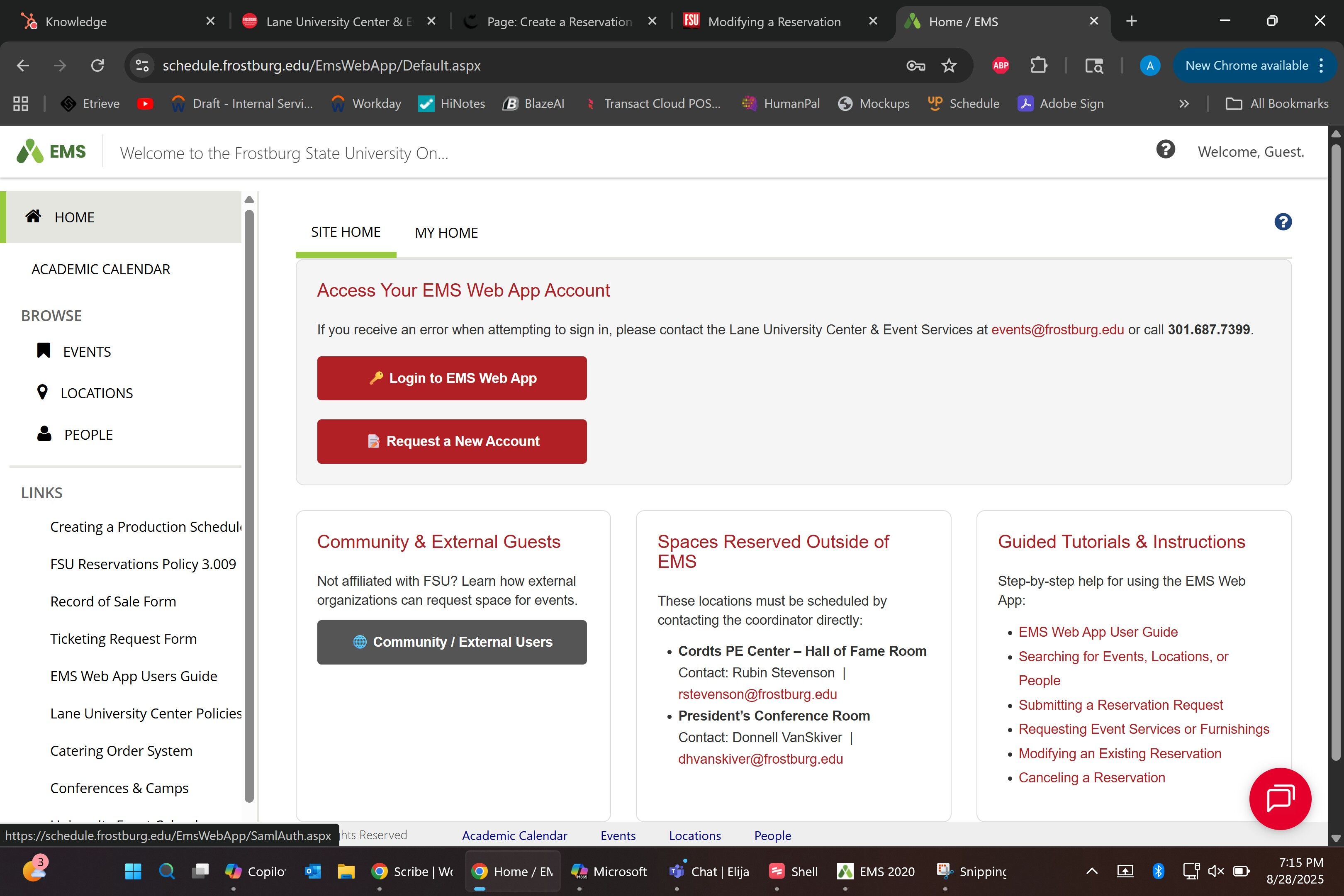Open the Chrome extensions puzzle icon

[x=1038, y=66]
